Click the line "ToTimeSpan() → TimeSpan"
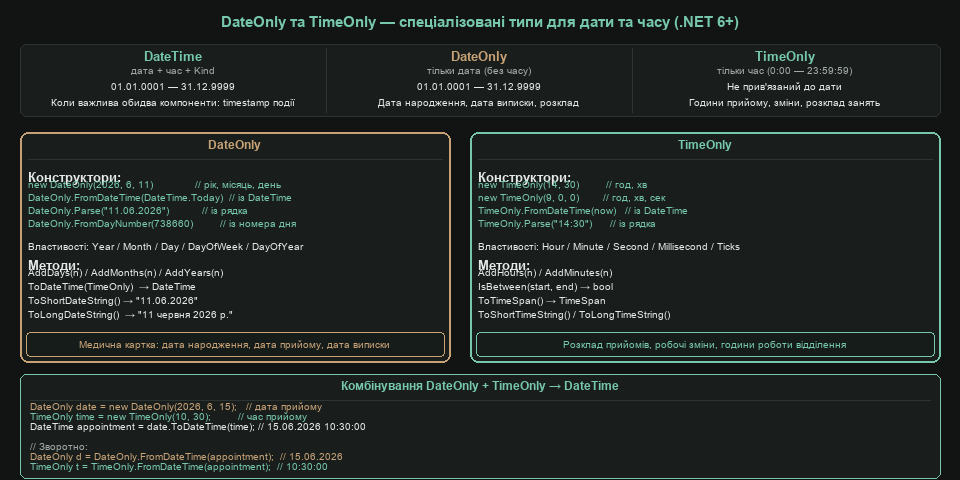The image size is (960, 480). point(542,301)
